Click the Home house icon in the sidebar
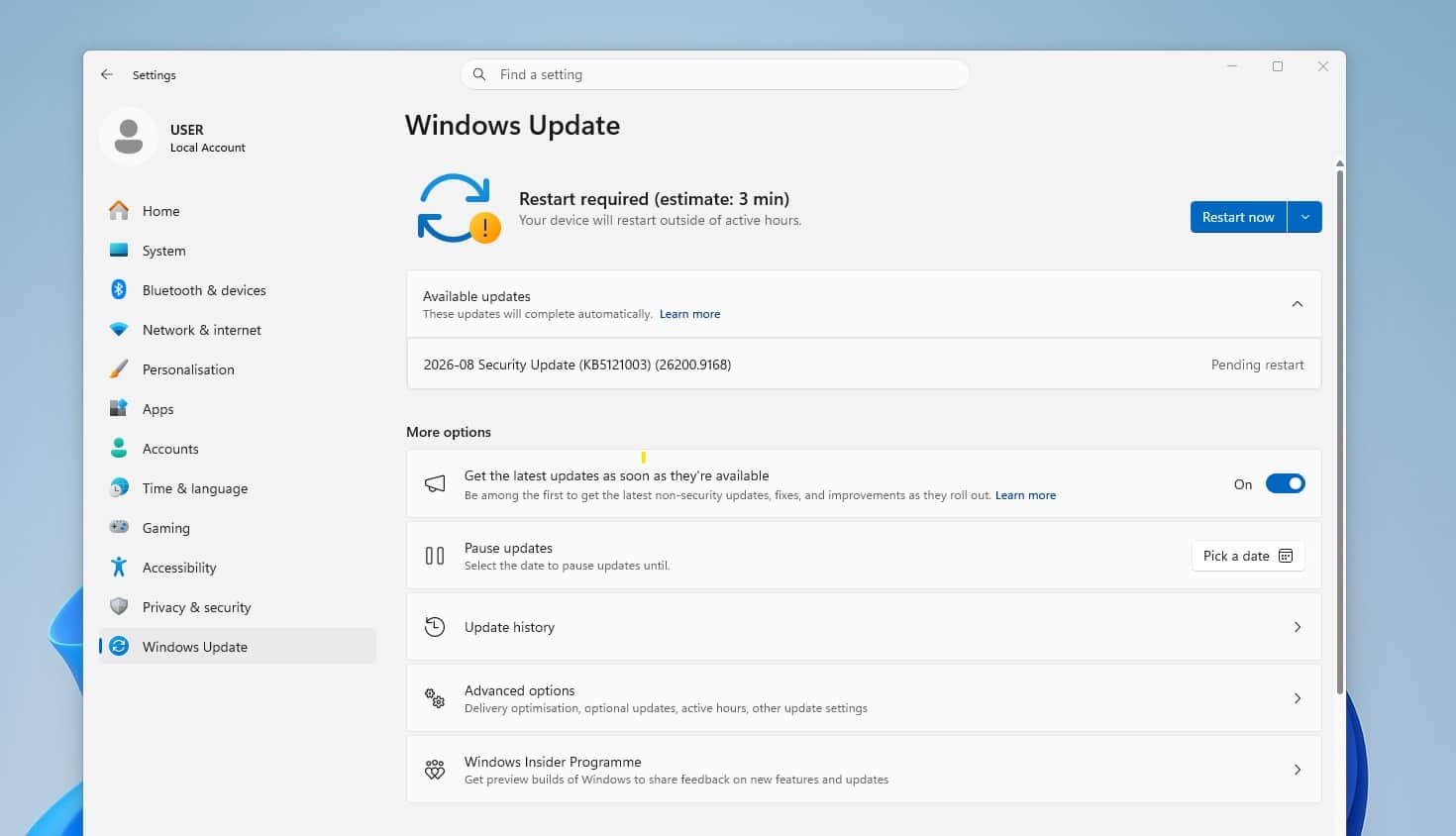This screenshot has height=836, width=1456. pos(119,210)
